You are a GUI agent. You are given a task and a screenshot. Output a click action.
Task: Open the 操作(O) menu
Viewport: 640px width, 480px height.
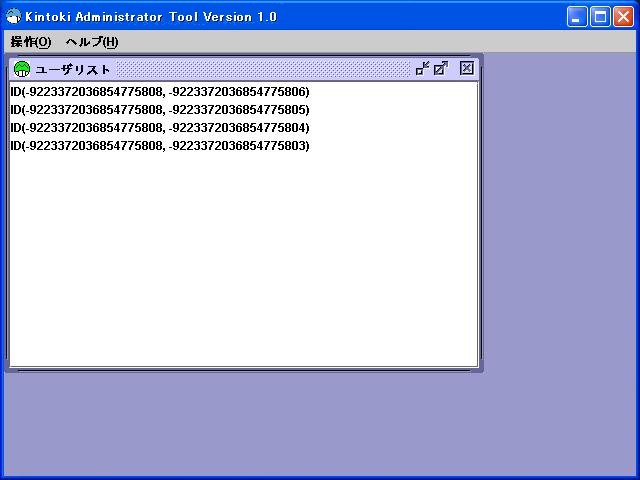[x=30, y=42]
